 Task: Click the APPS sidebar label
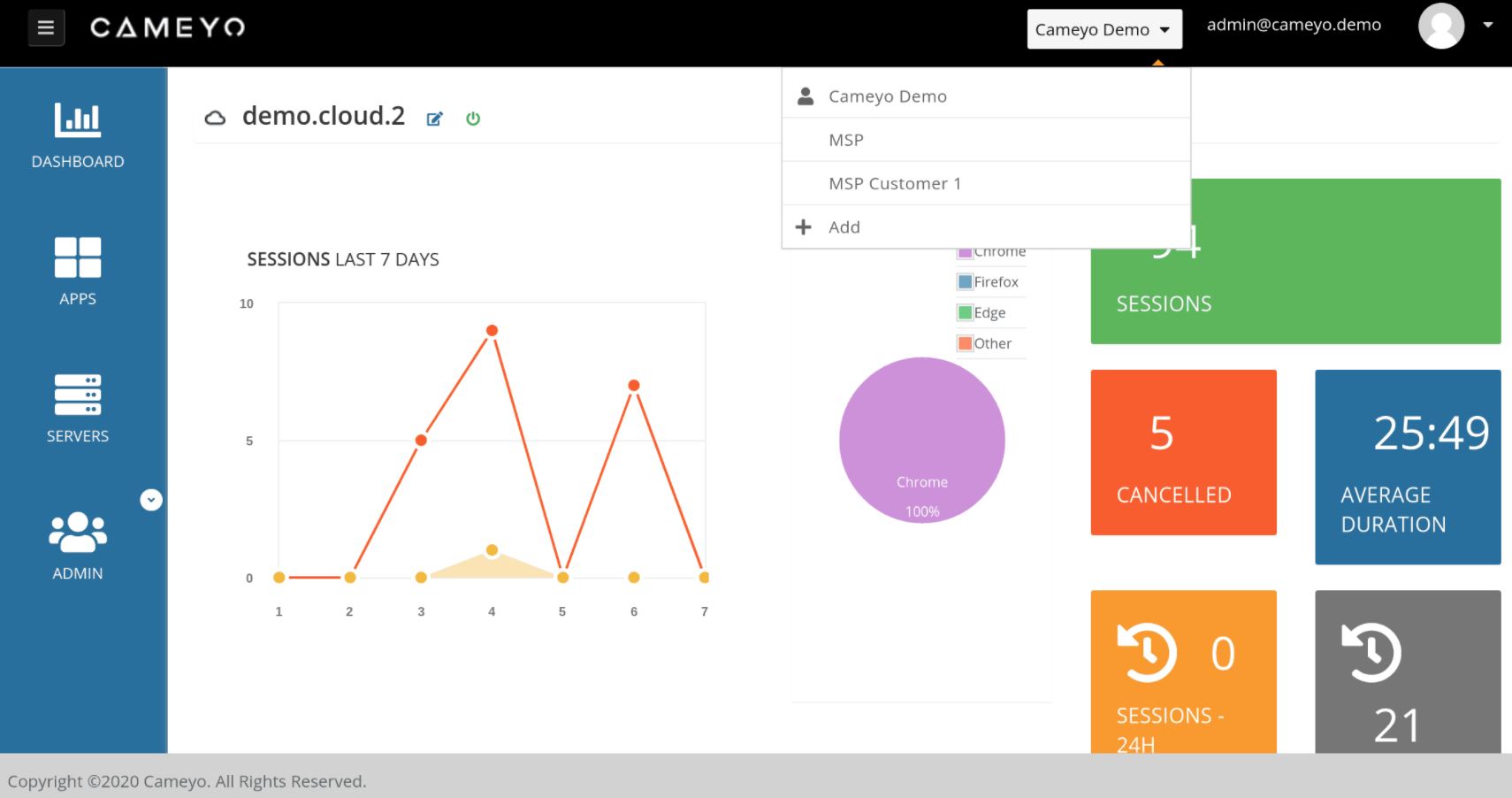[78, 299]
